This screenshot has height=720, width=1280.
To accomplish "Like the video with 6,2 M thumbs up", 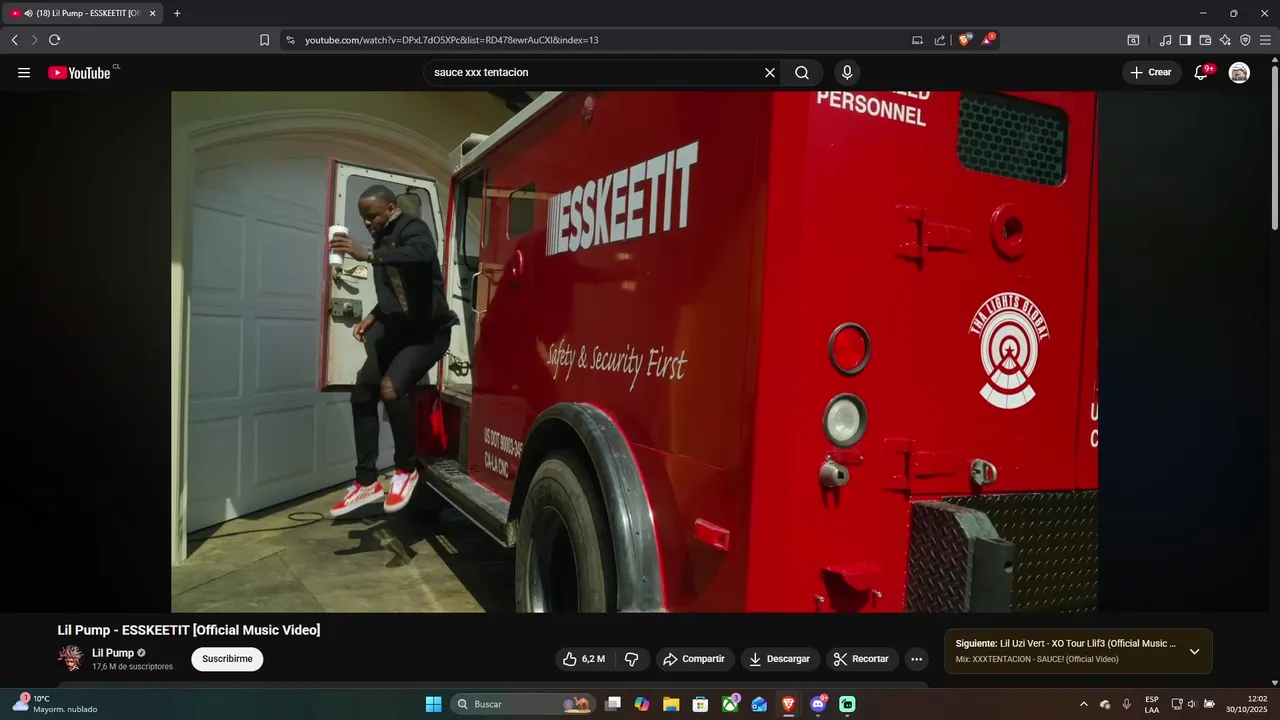I will [x=586, y=659].
